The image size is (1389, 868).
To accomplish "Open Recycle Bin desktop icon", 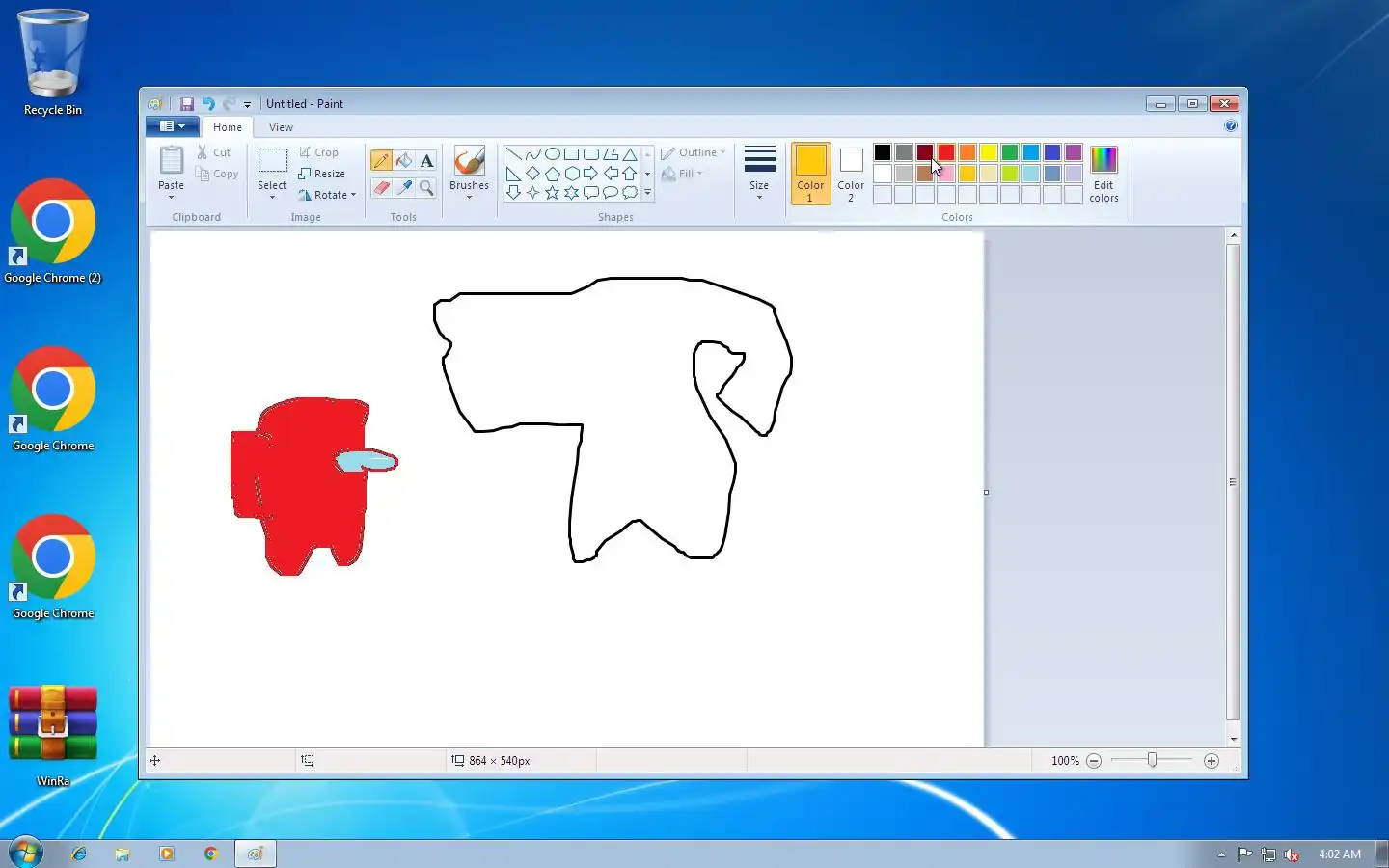I will [x=53, y=63].
